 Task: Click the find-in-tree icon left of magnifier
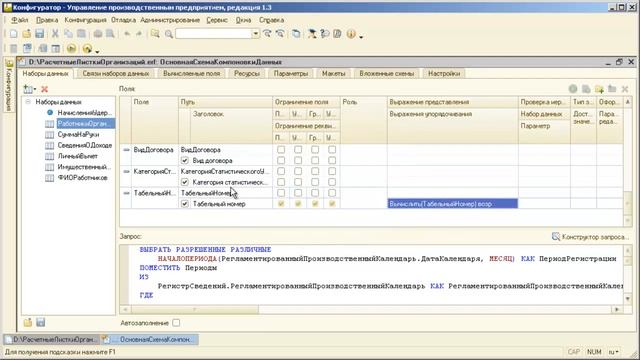click(155, 34)
